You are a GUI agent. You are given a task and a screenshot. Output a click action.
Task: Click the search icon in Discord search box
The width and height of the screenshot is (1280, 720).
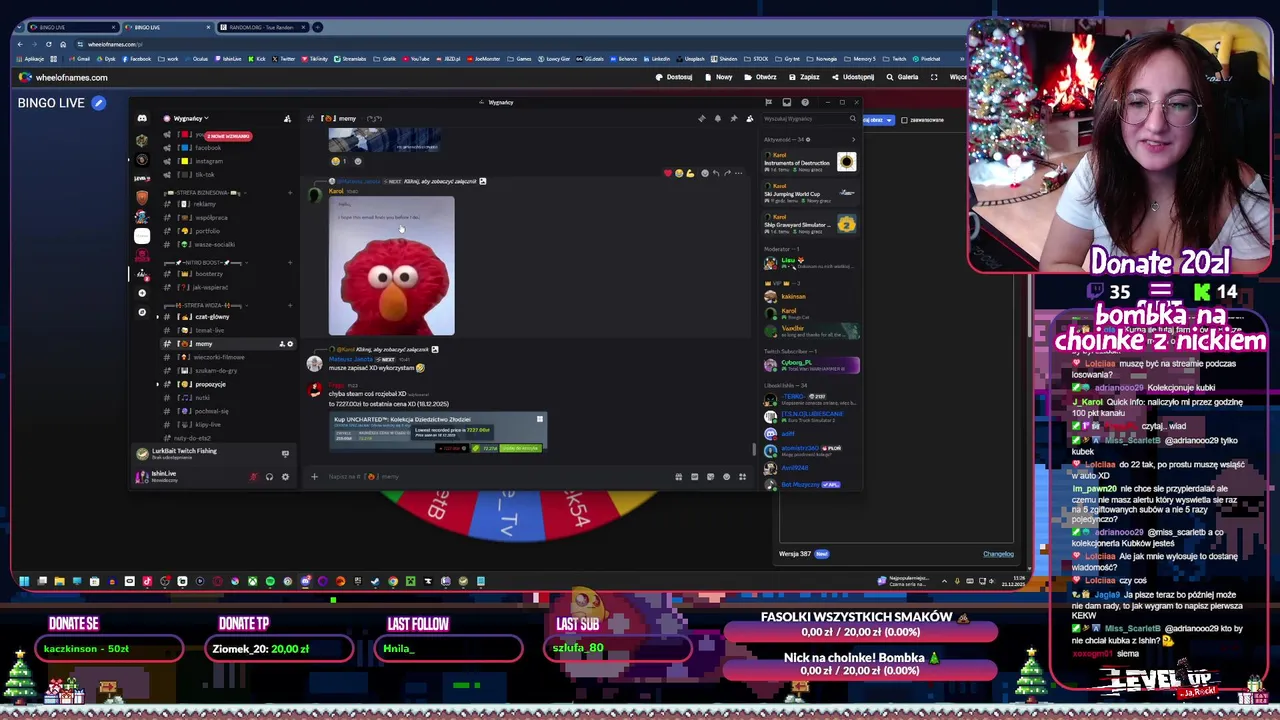pyautogui.click(x=853, y=119)
